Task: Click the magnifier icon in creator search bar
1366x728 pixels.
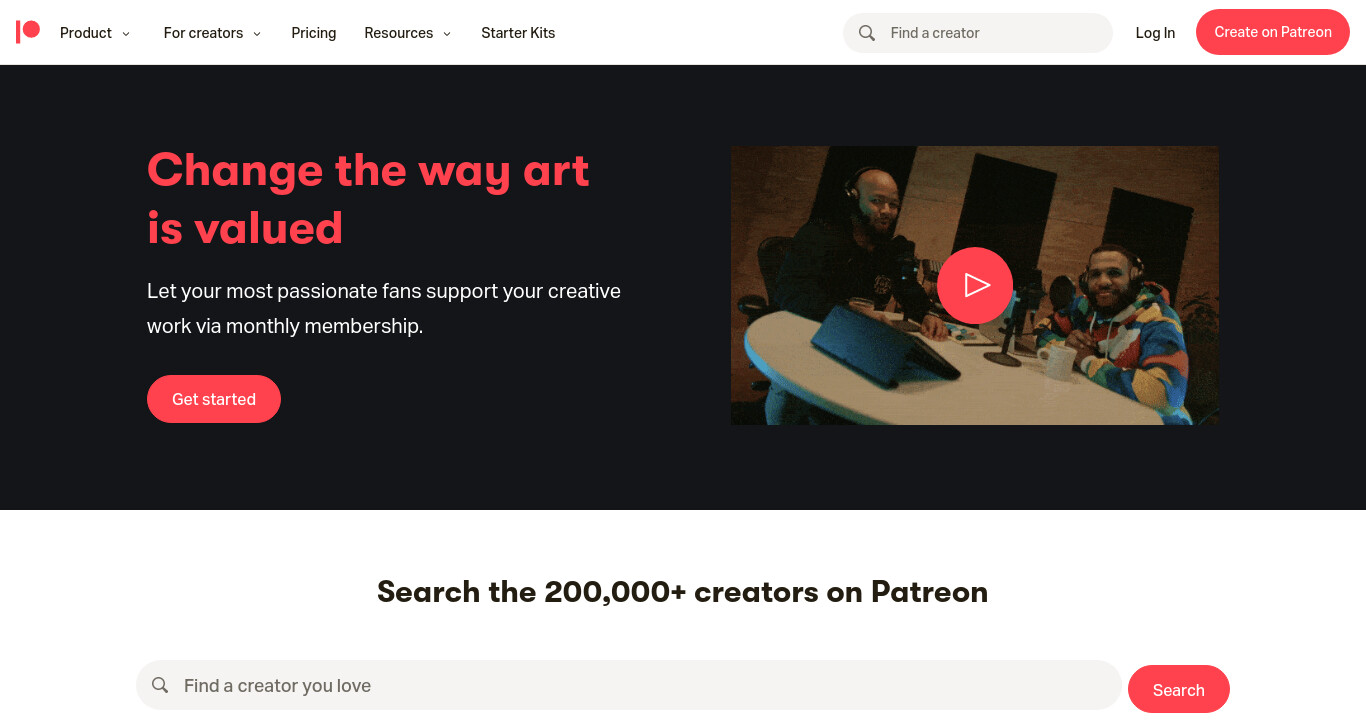Action: 160,685
